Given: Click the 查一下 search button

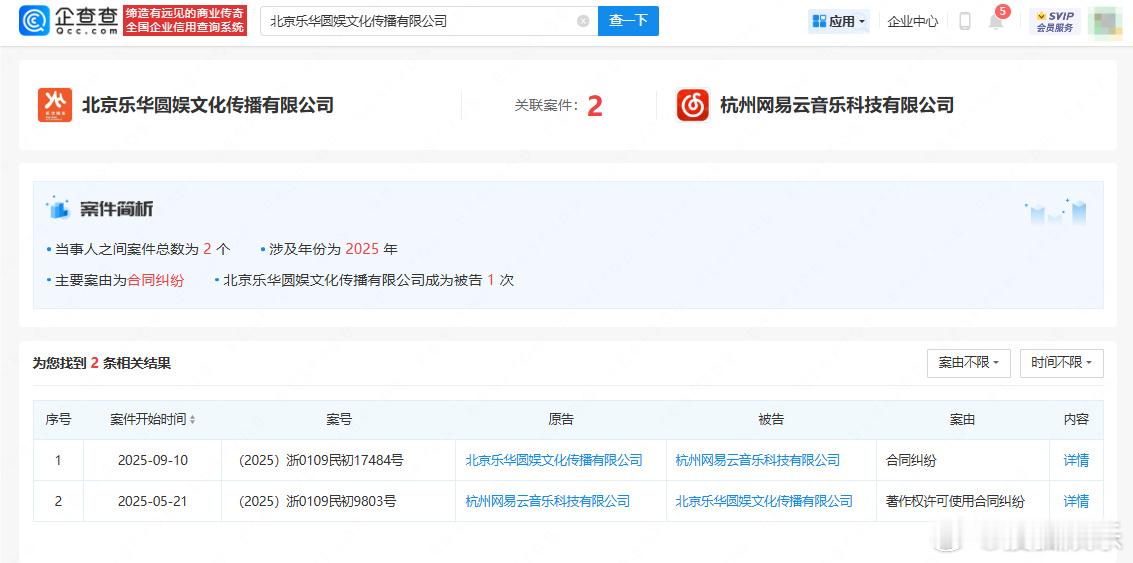Looking at the screenshot, I should (628, 21).
